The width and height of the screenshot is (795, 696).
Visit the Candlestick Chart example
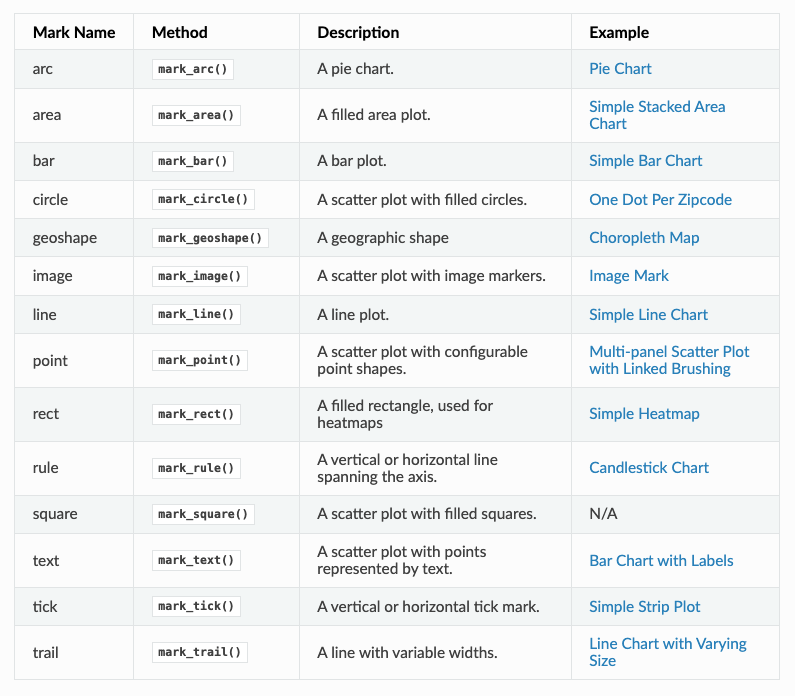pos(648,468)
